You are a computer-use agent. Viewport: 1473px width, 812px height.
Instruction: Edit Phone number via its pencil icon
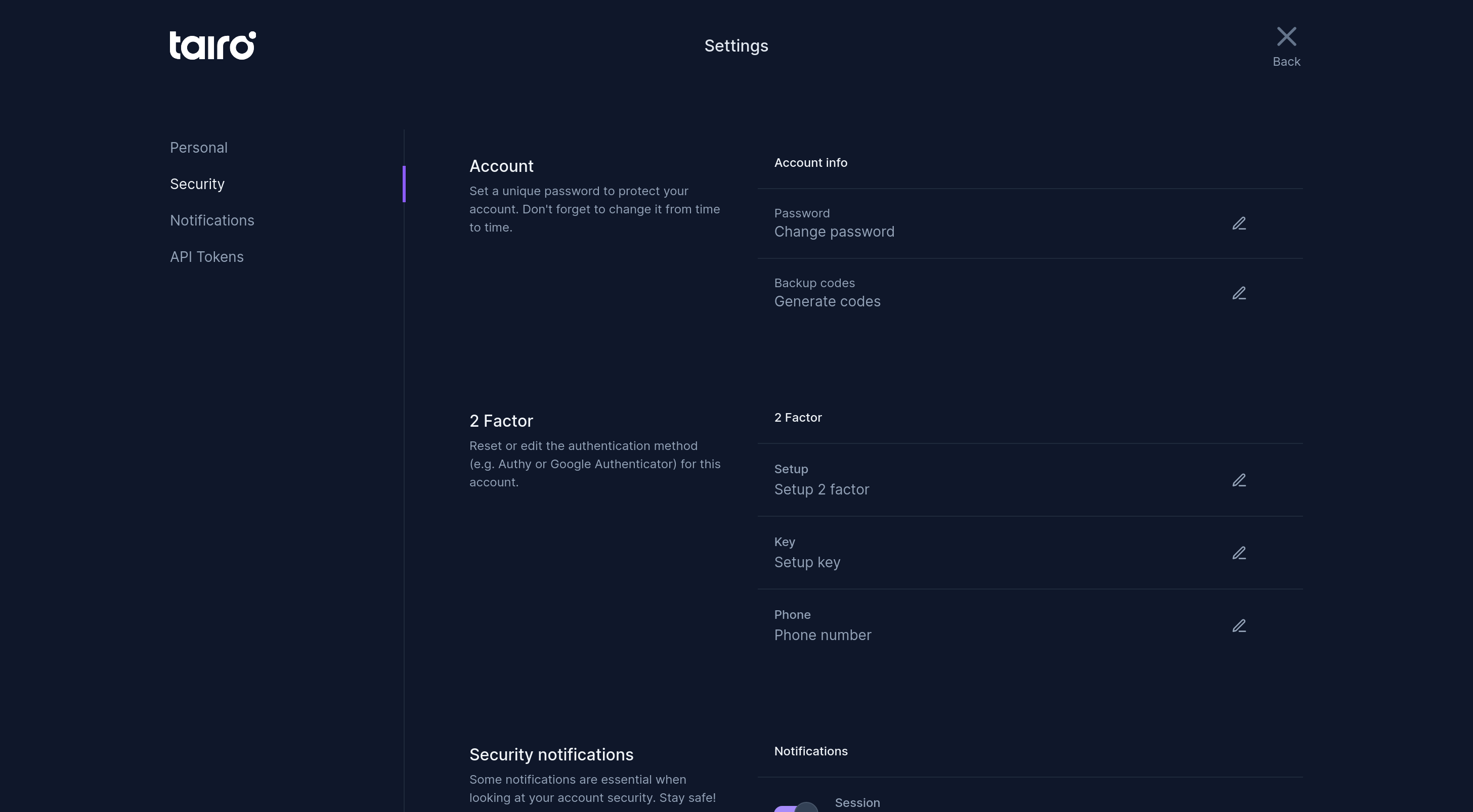click(1239, 626)
